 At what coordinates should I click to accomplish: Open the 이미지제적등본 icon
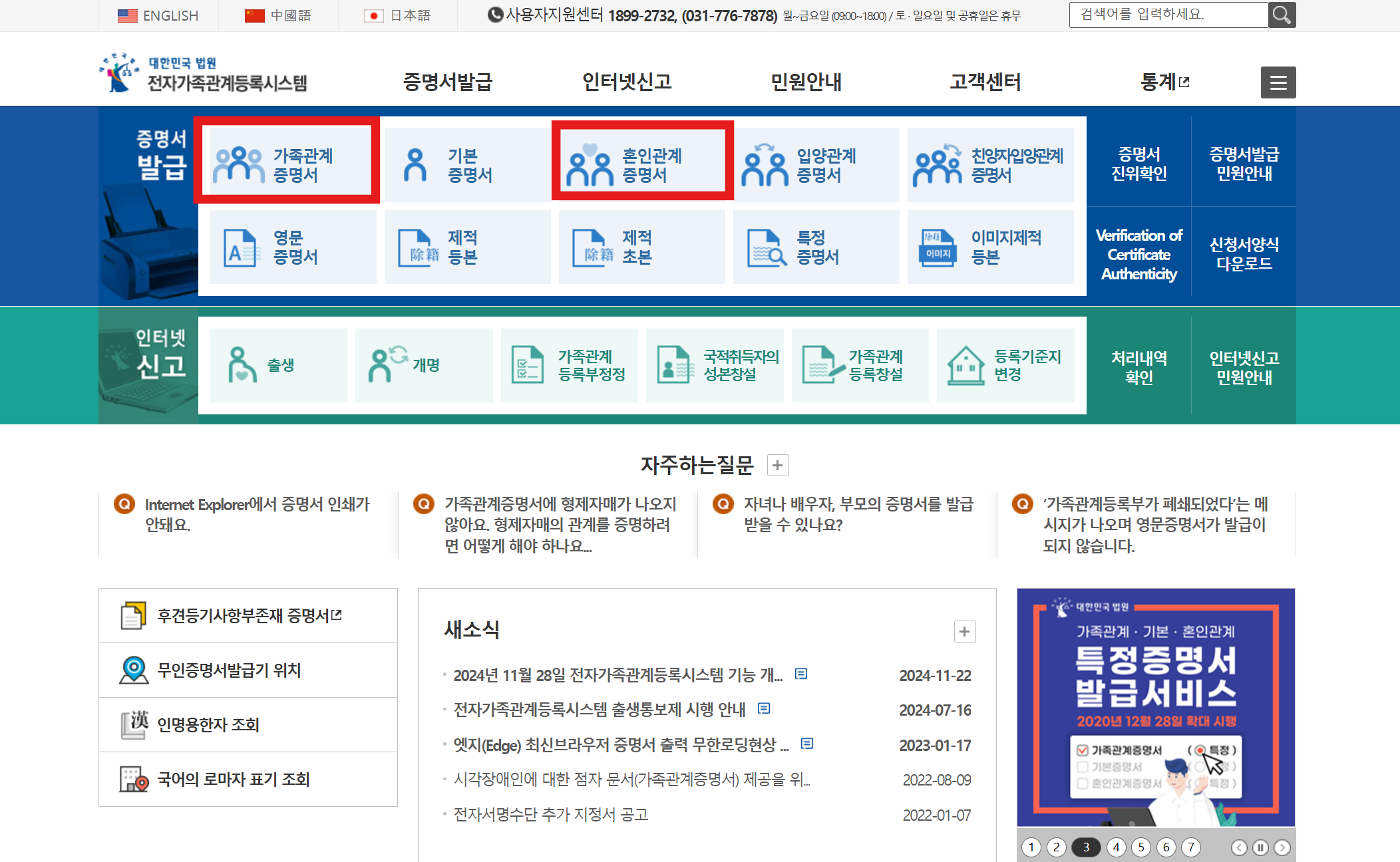click(938, 247)
